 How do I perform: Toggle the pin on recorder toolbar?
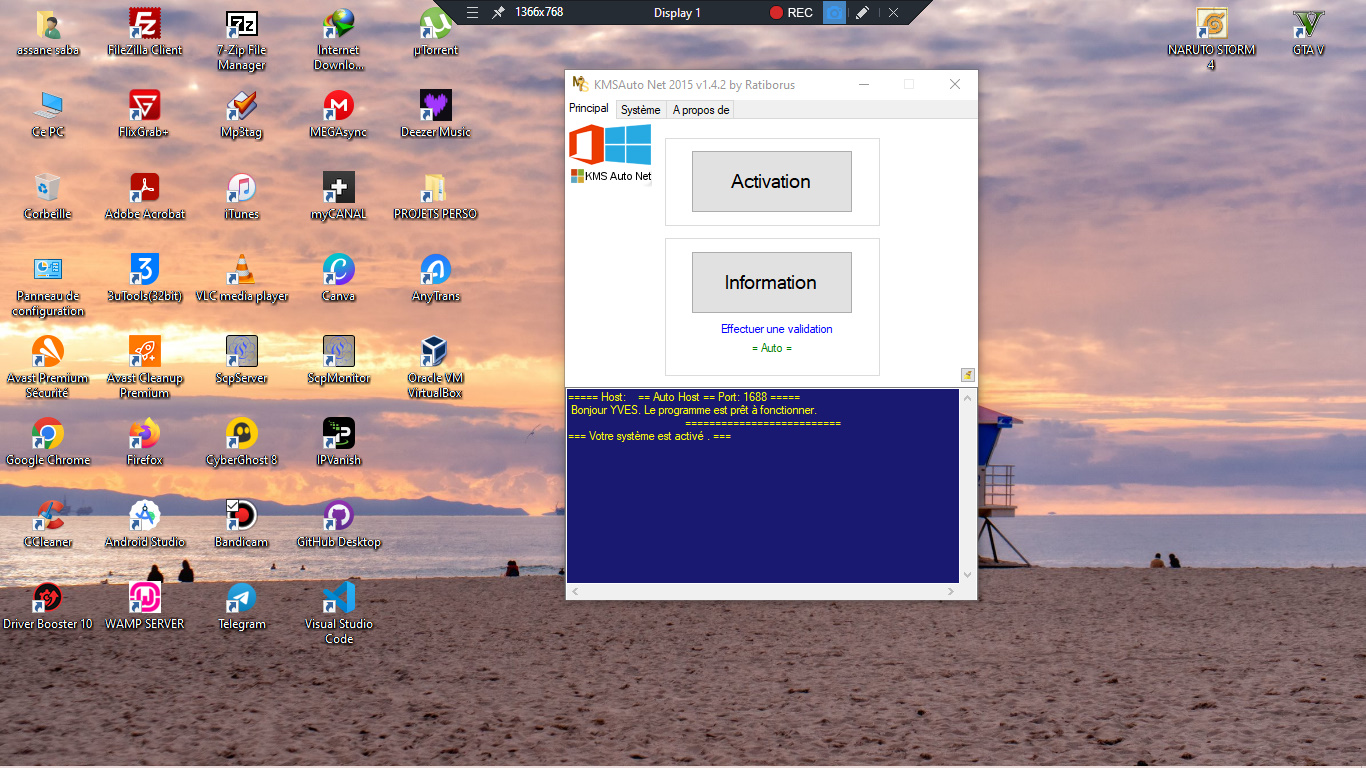(498, 12)
